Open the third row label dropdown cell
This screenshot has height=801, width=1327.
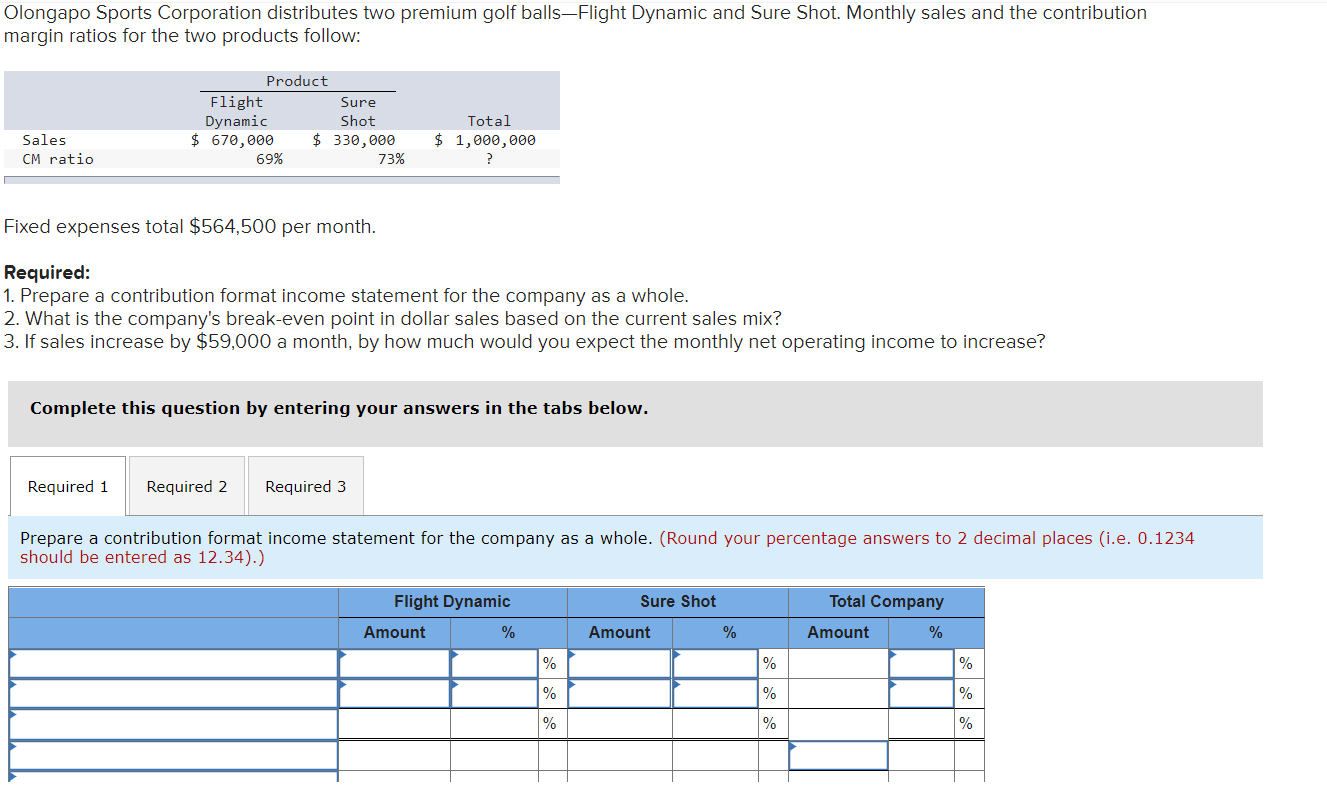point(174,724)
